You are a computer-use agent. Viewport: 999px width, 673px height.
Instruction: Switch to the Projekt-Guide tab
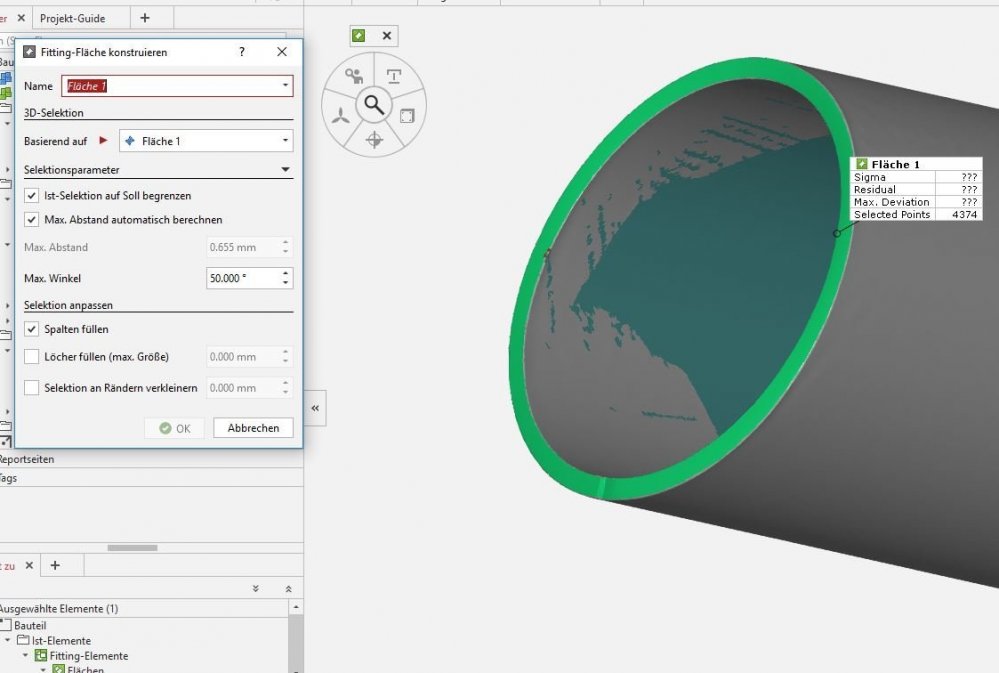click(72, 18)
